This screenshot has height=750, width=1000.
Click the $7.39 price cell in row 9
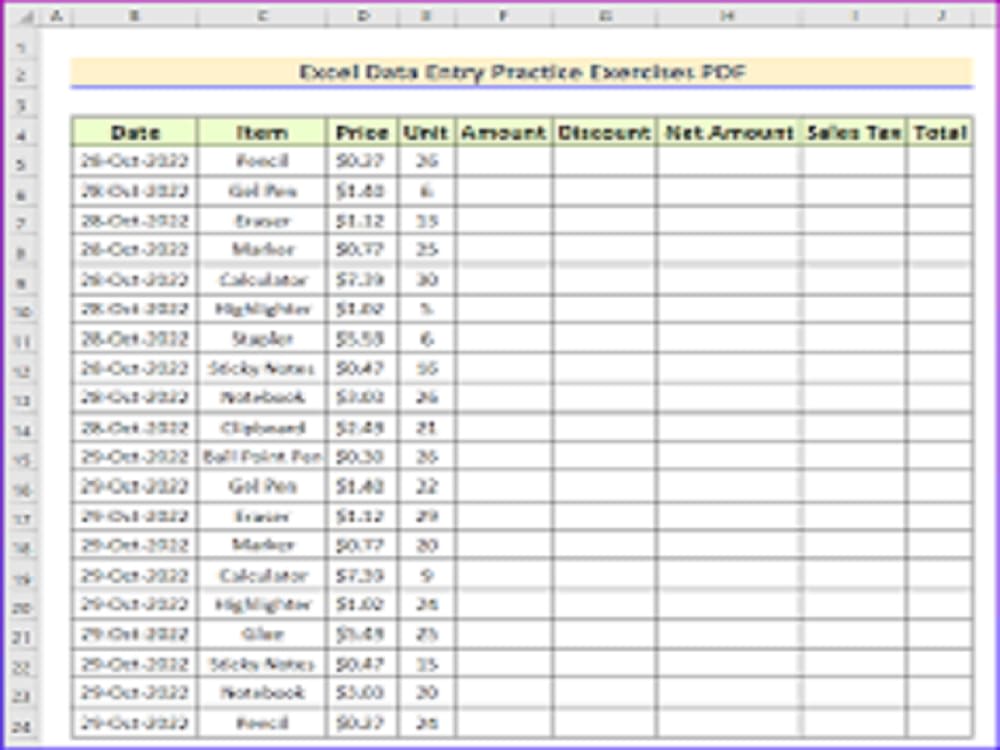[x=362, y=279]
